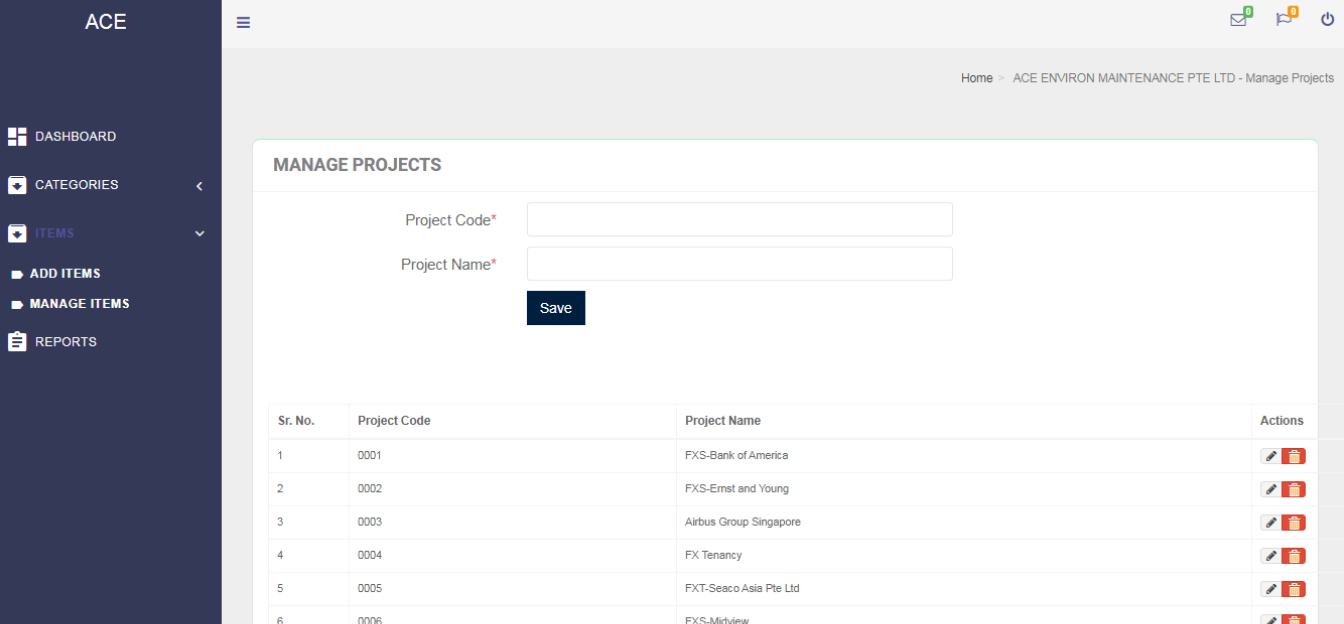Go to Add Items submenu
The height and width of the screenshot is (624, 1344).
point(65,274)
